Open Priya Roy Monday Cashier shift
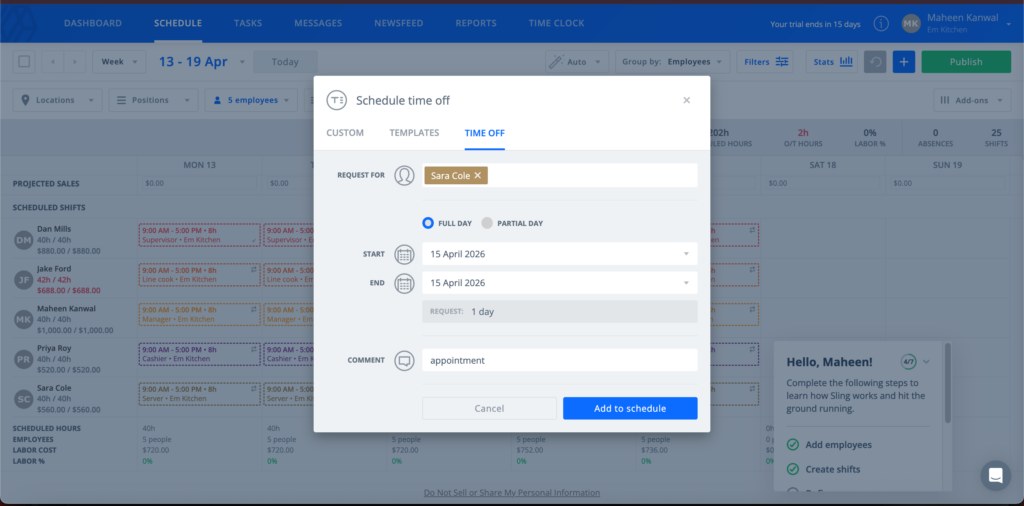1024x506 pixels. tap(199, 354)
